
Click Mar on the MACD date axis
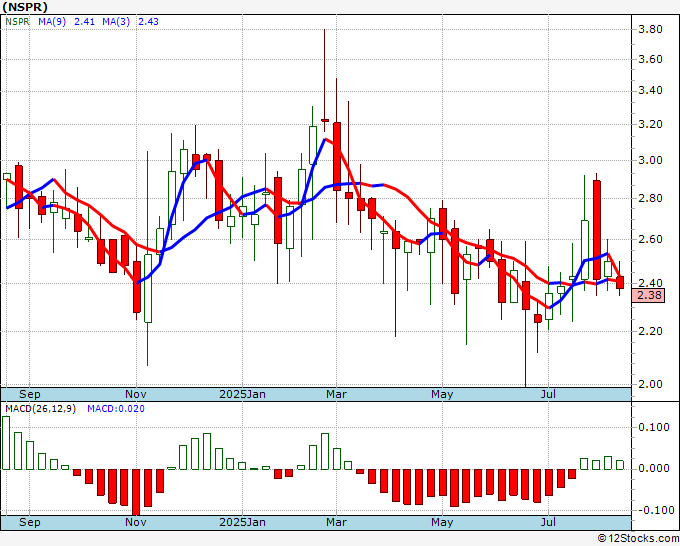337,522
